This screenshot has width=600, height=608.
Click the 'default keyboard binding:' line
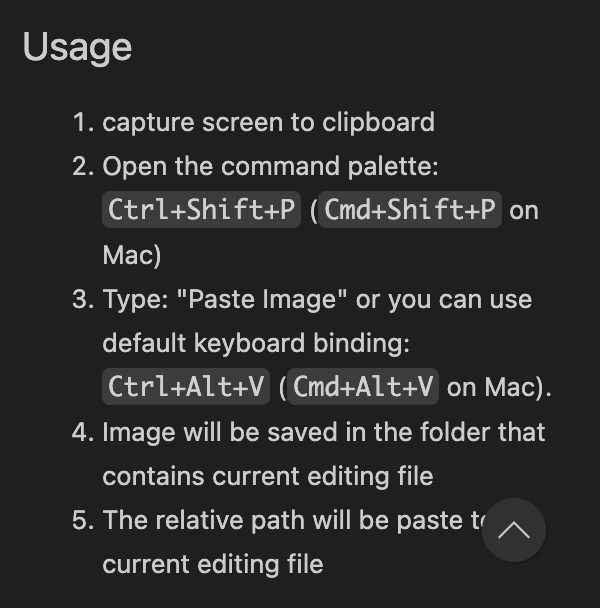pos(256,344)
